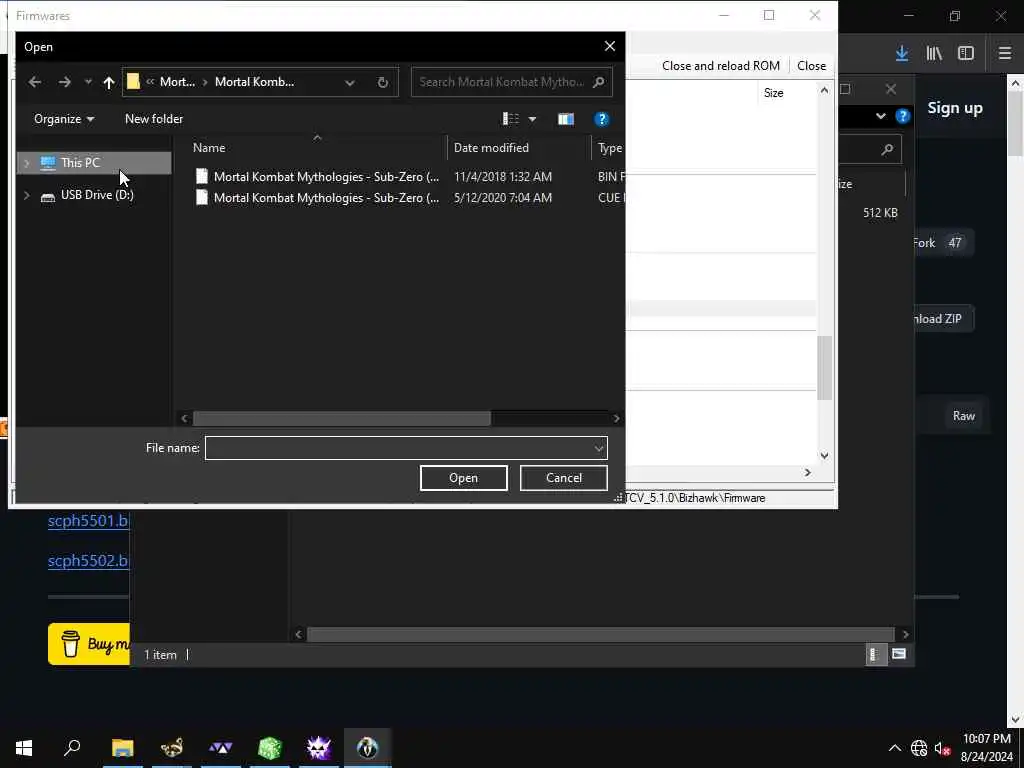Toggle the preview pane
The height and width of the screenshot is (768, 1024).
566,119
